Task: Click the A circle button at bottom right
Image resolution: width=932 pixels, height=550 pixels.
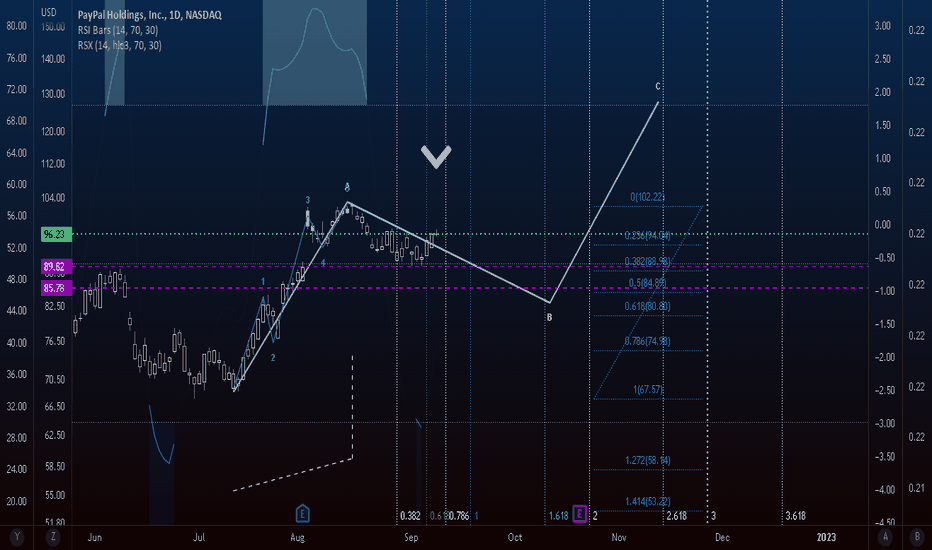Action: point(885,537)
